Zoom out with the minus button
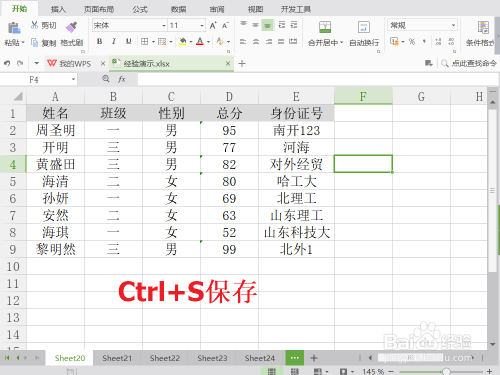This screenshot has width=500, height=375. [x=391, y=371]
